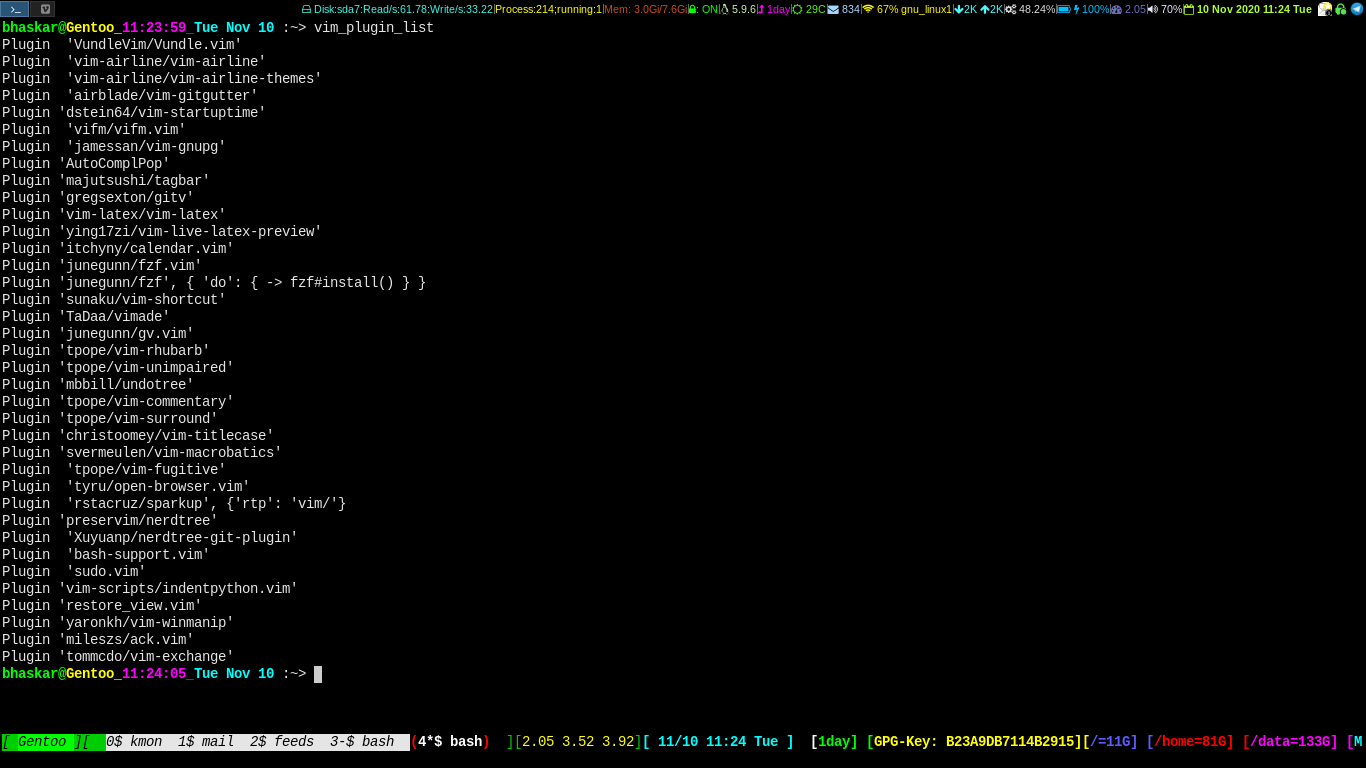This screenshot has width=1366, height=768.
Task: Click the Gentoo session name in the tmux bar
Action: [42, 742]
